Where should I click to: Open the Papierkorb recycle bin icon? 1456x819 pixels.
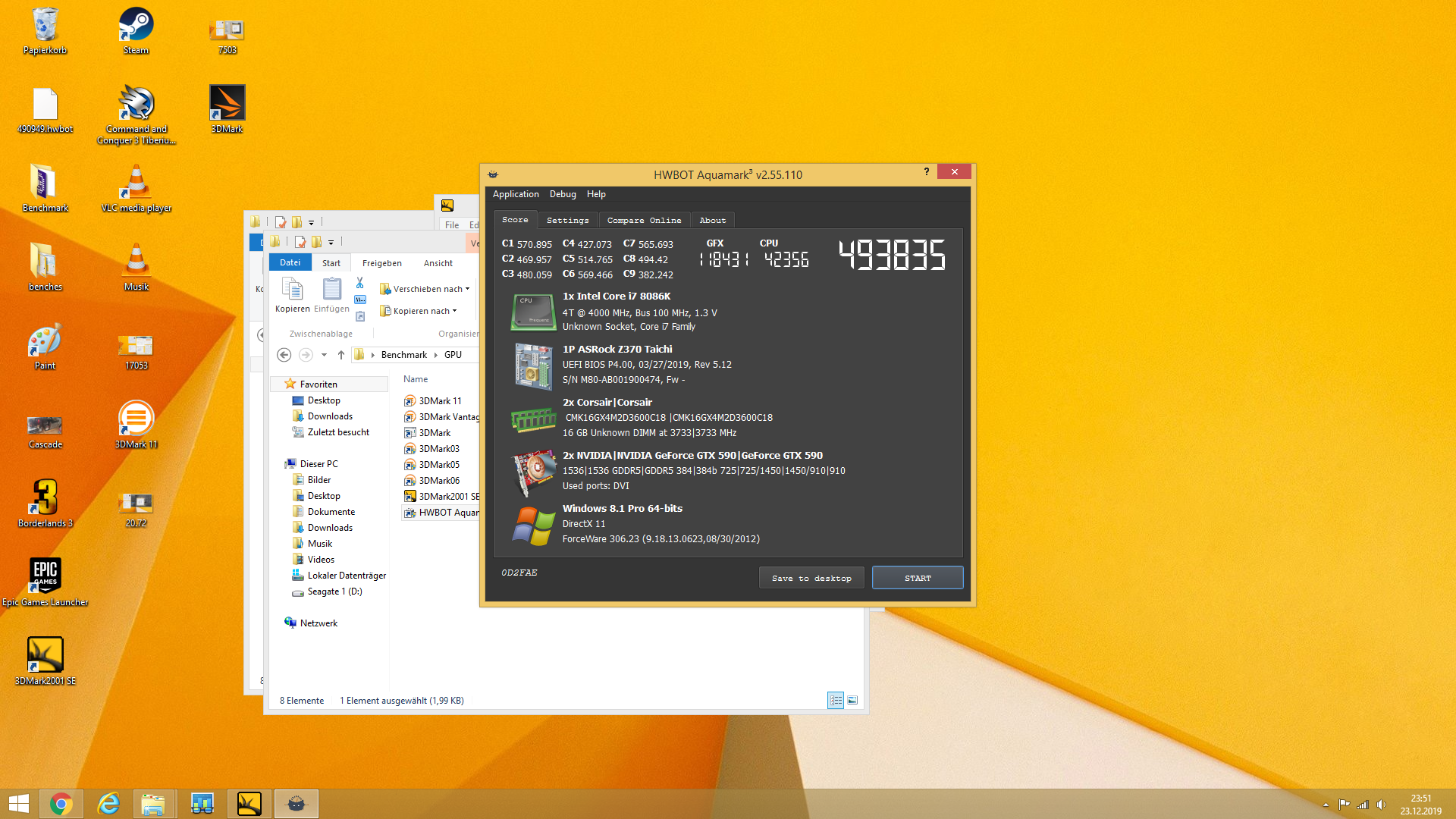coord(45,31)
